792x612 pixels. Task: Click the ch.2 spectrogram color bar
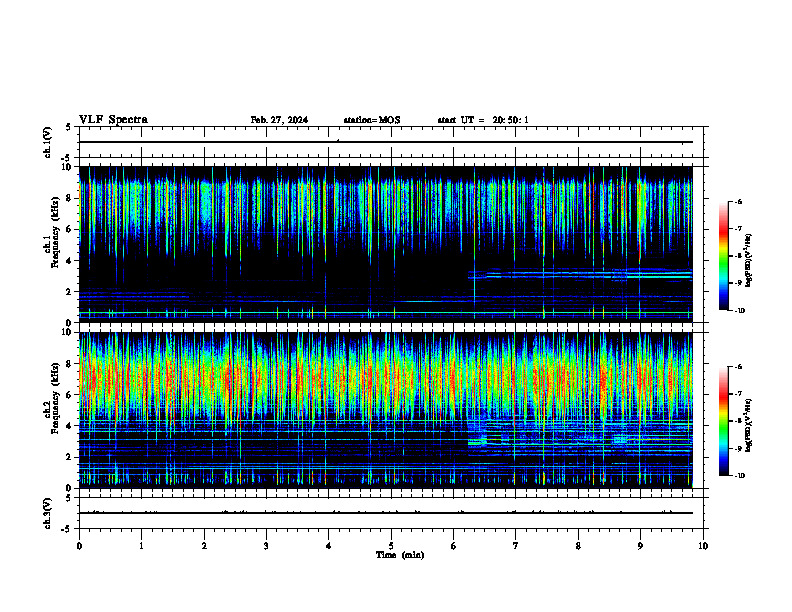(x=723, y=421)
